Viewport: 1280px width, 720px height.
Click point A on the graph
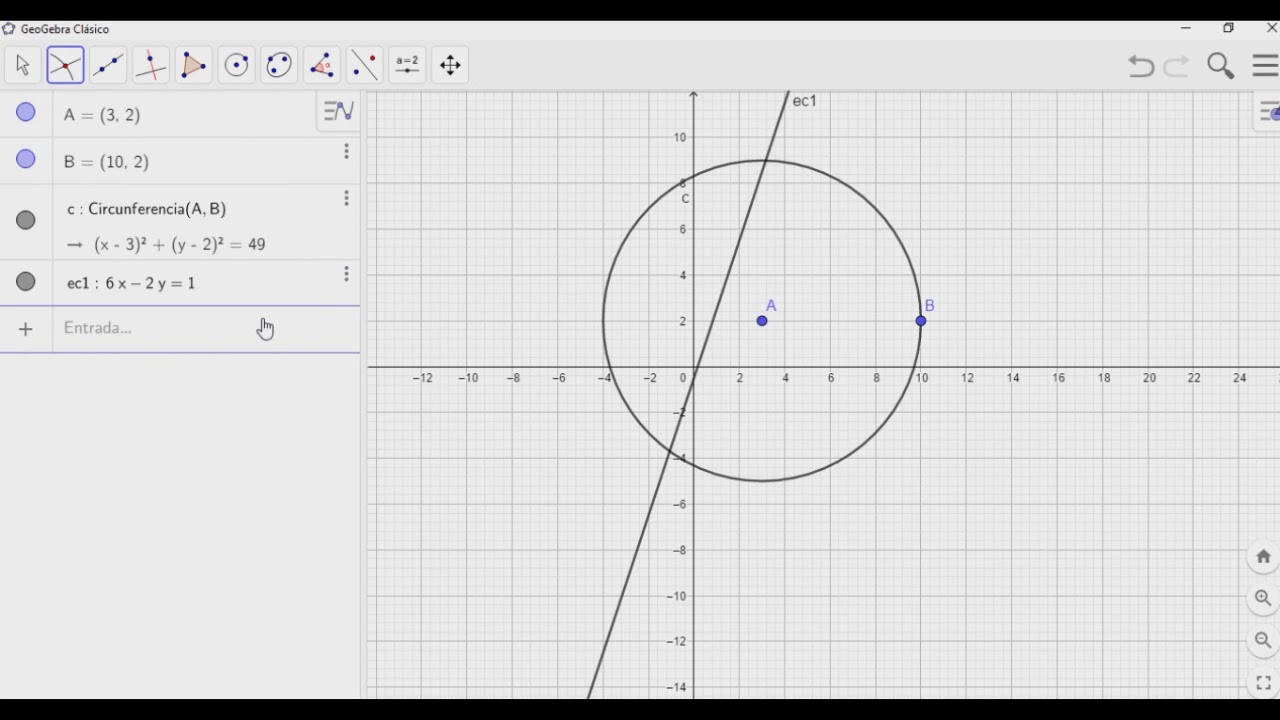(762, 321)
